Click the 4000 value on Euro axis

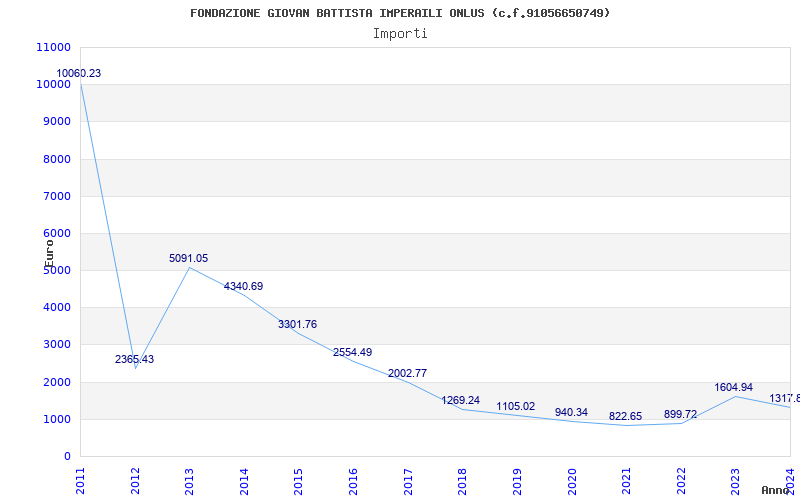coord(56,308)
